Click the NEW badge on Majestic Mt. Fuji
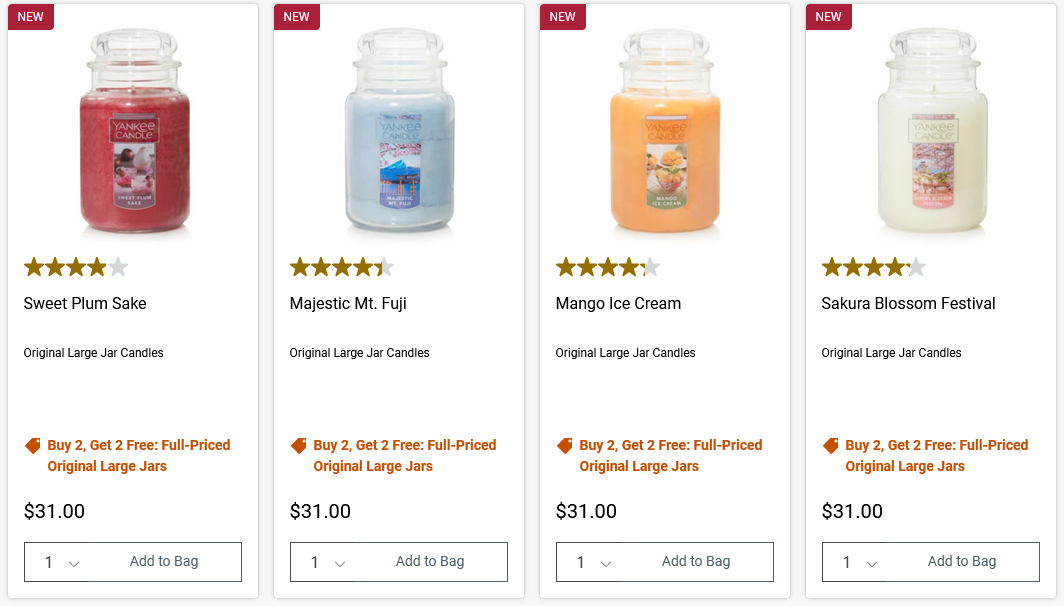Screen dimensions: 1064x606 coord(296,17)
